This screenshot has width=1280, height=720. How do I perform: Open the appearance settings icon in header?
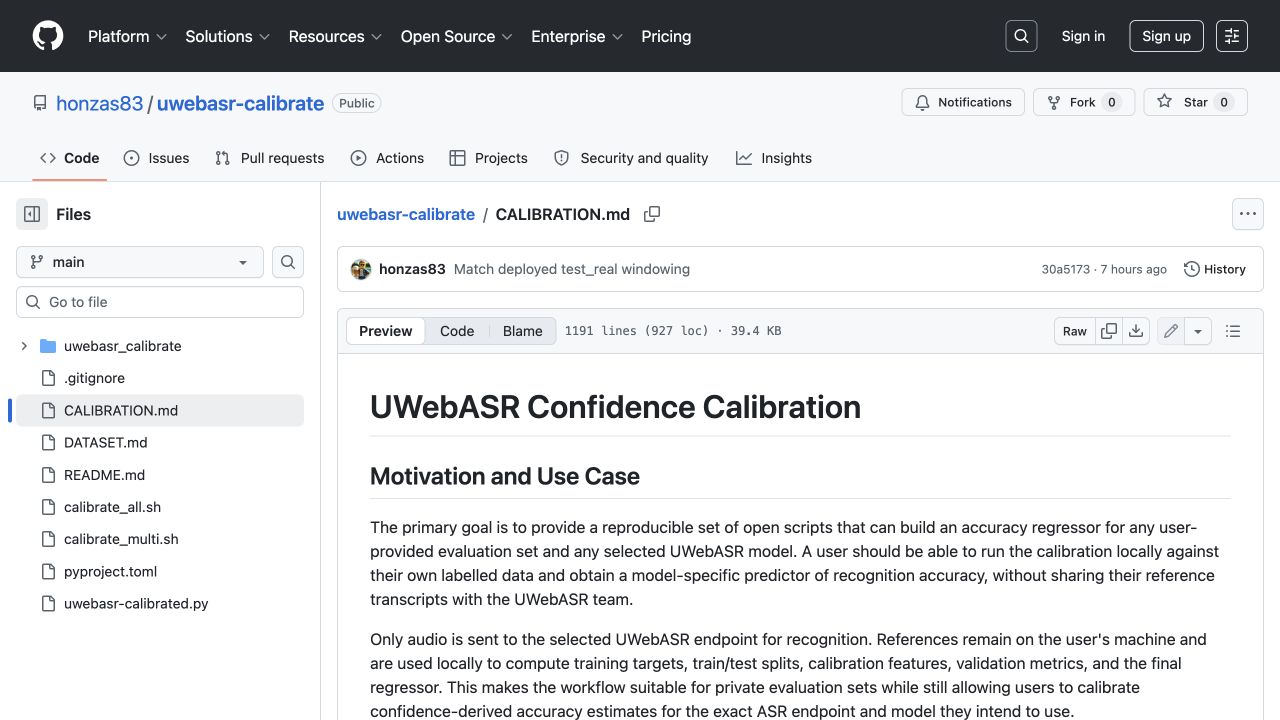(1232, 36)
